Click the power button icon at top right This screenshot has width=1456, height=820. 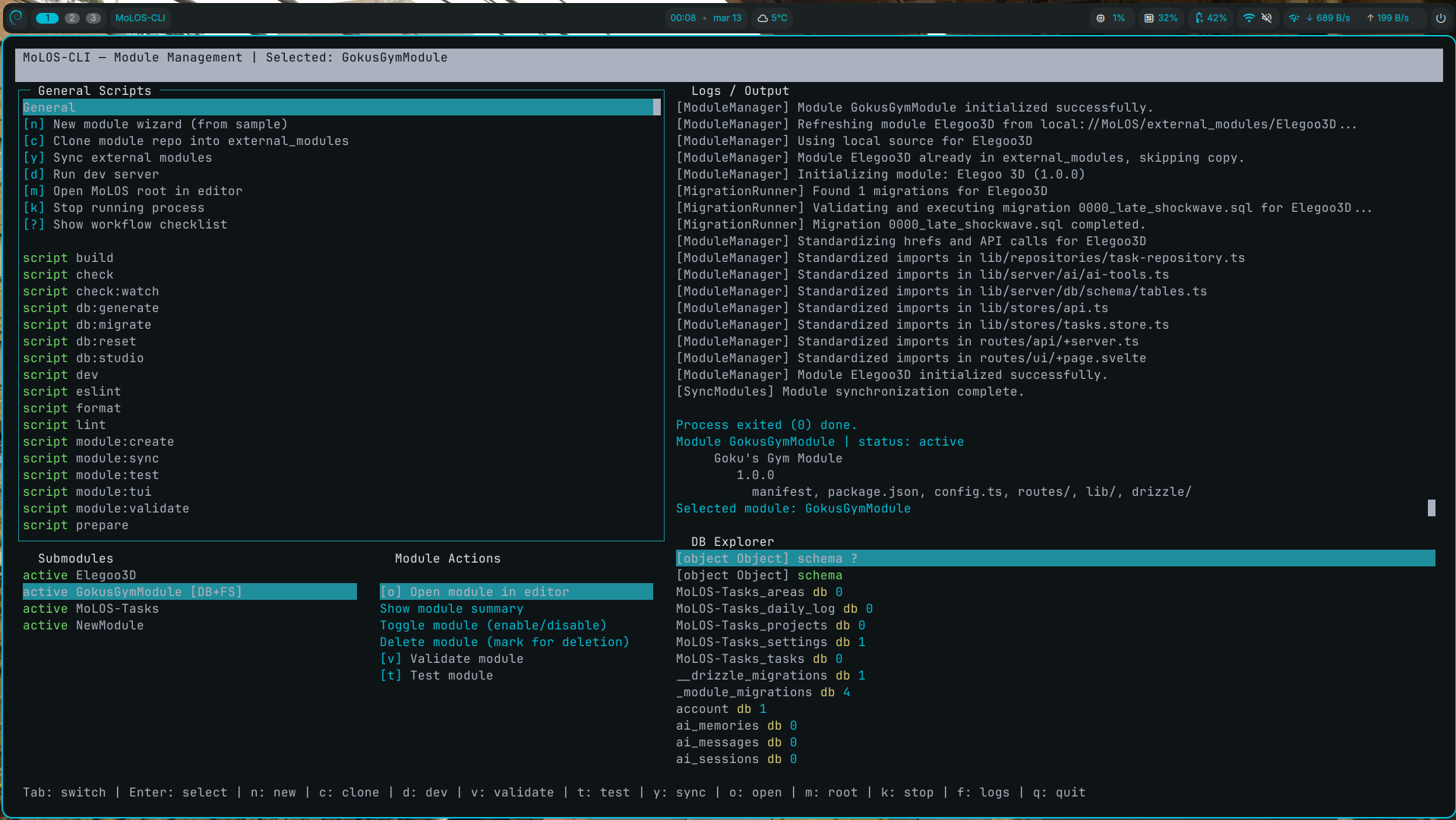(1442, 18)
